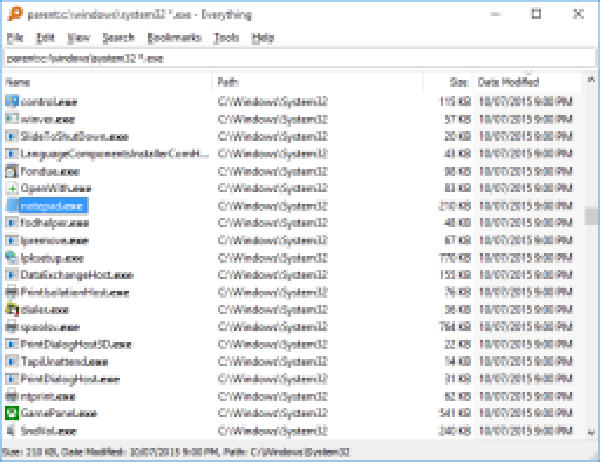Click the green GamePanel.exe icon
The width and height of the screenshot is (600, 462).
(12, 413)
